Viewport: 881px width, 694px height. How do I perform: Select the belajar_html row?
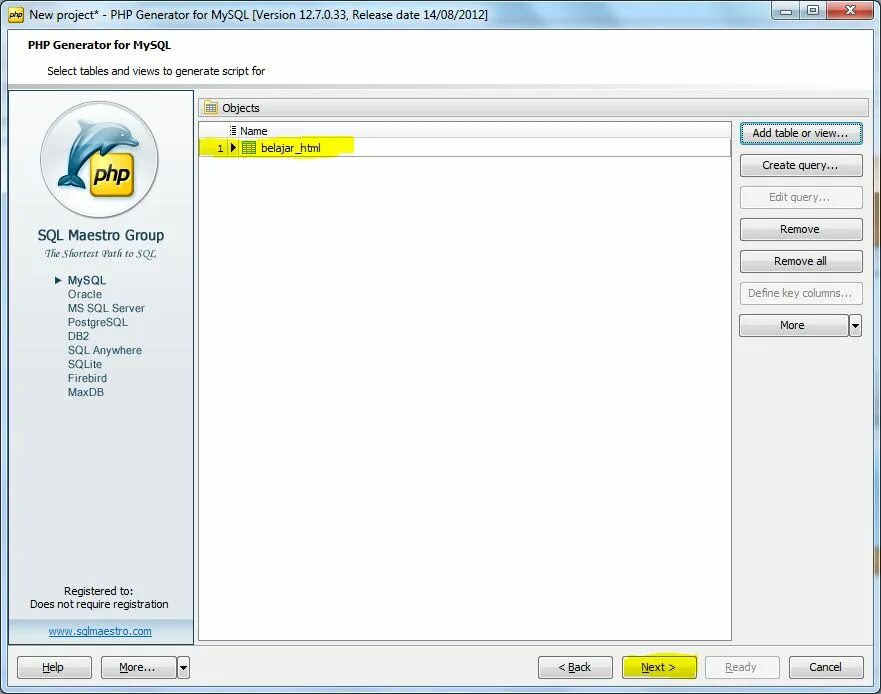coord(465,148)
